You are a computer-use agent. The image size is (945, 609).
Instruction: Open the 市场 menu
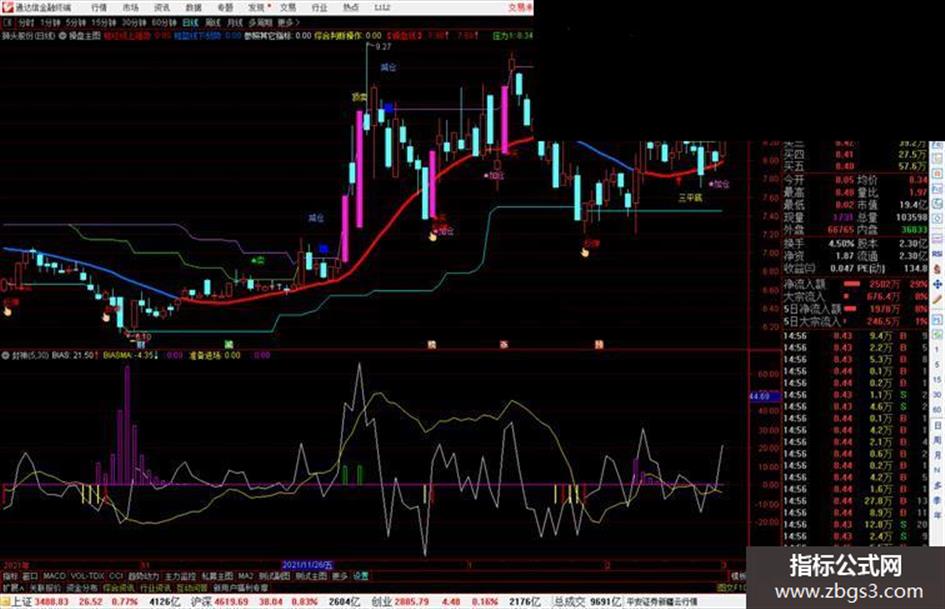pos(130,8)
